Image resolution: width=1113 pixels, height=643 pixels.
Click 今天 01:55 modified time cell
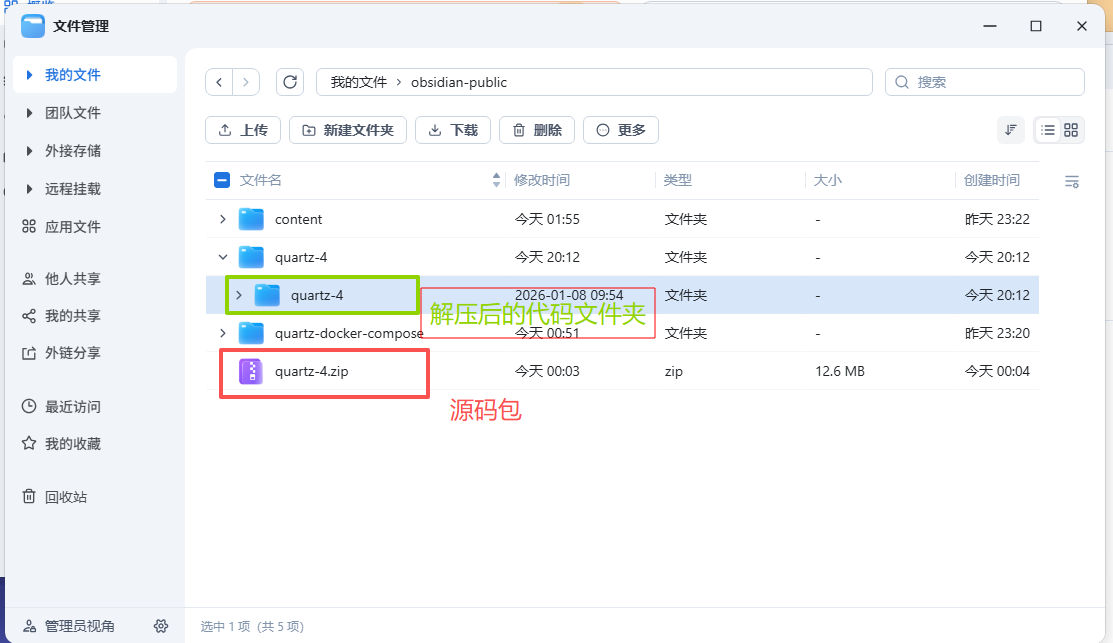[x=547, y=219]
